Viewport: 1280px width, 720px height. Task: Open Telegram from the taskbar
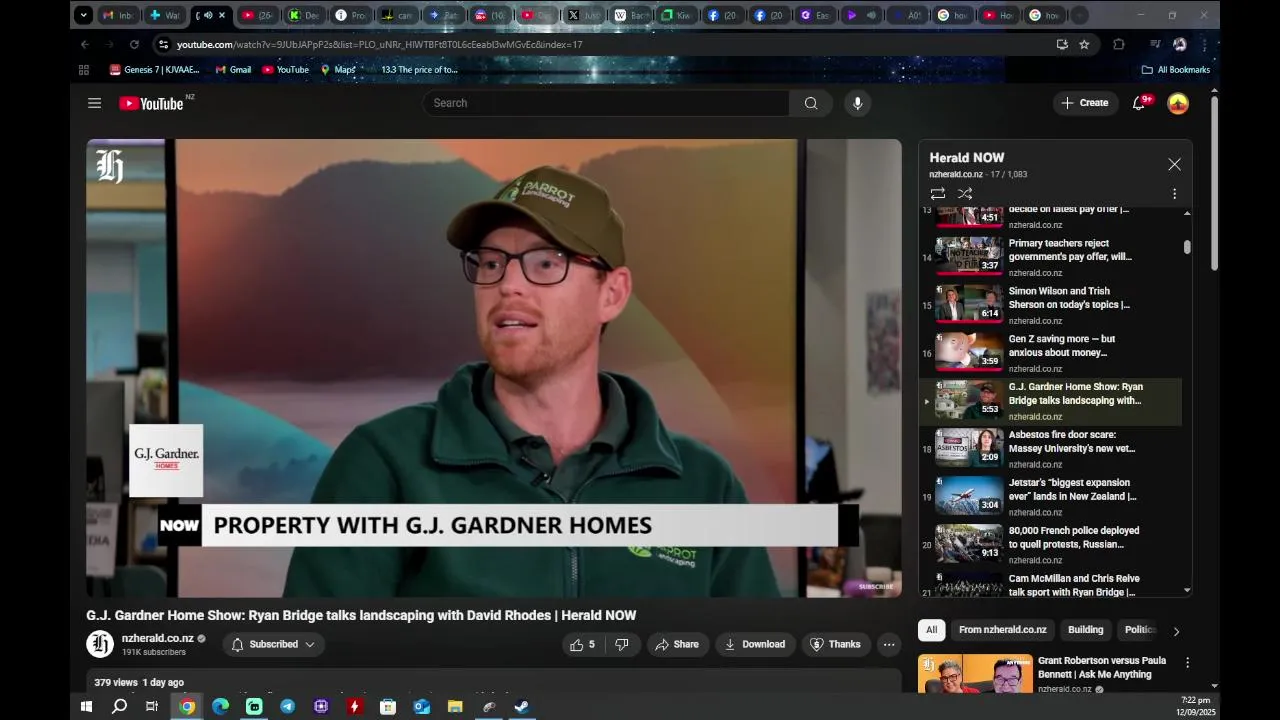[287, 706]
